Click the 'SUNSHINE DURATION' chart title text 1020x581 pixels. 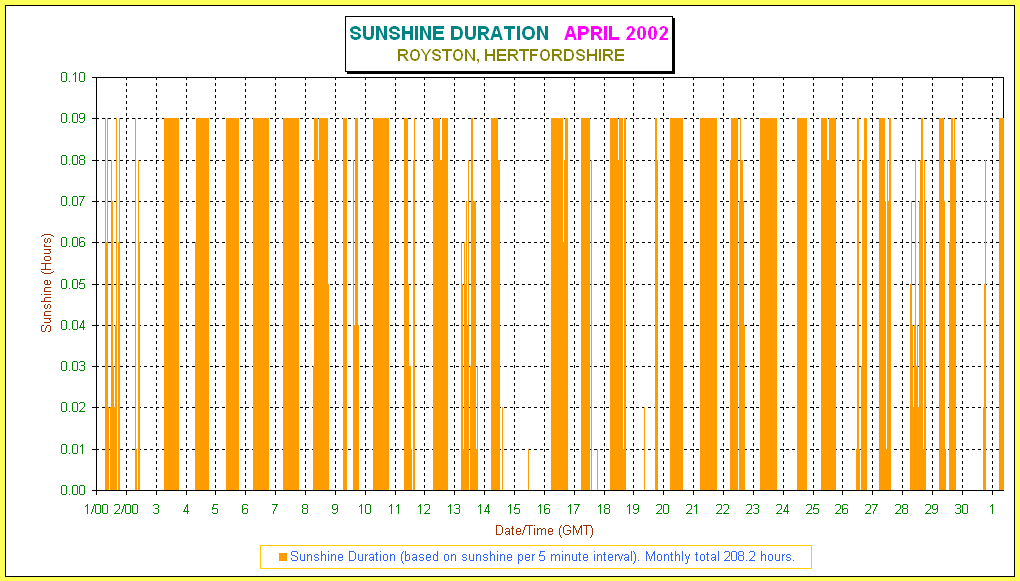[449, 33]
